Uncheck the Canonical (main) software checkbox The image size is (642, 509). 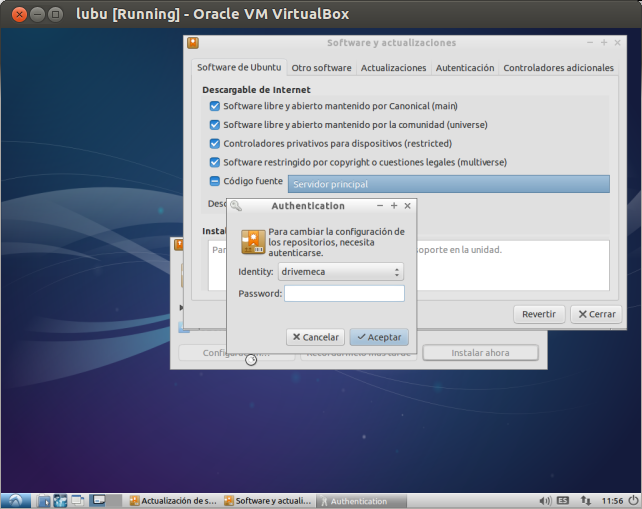pyautogui.click(x=214, y=106)
